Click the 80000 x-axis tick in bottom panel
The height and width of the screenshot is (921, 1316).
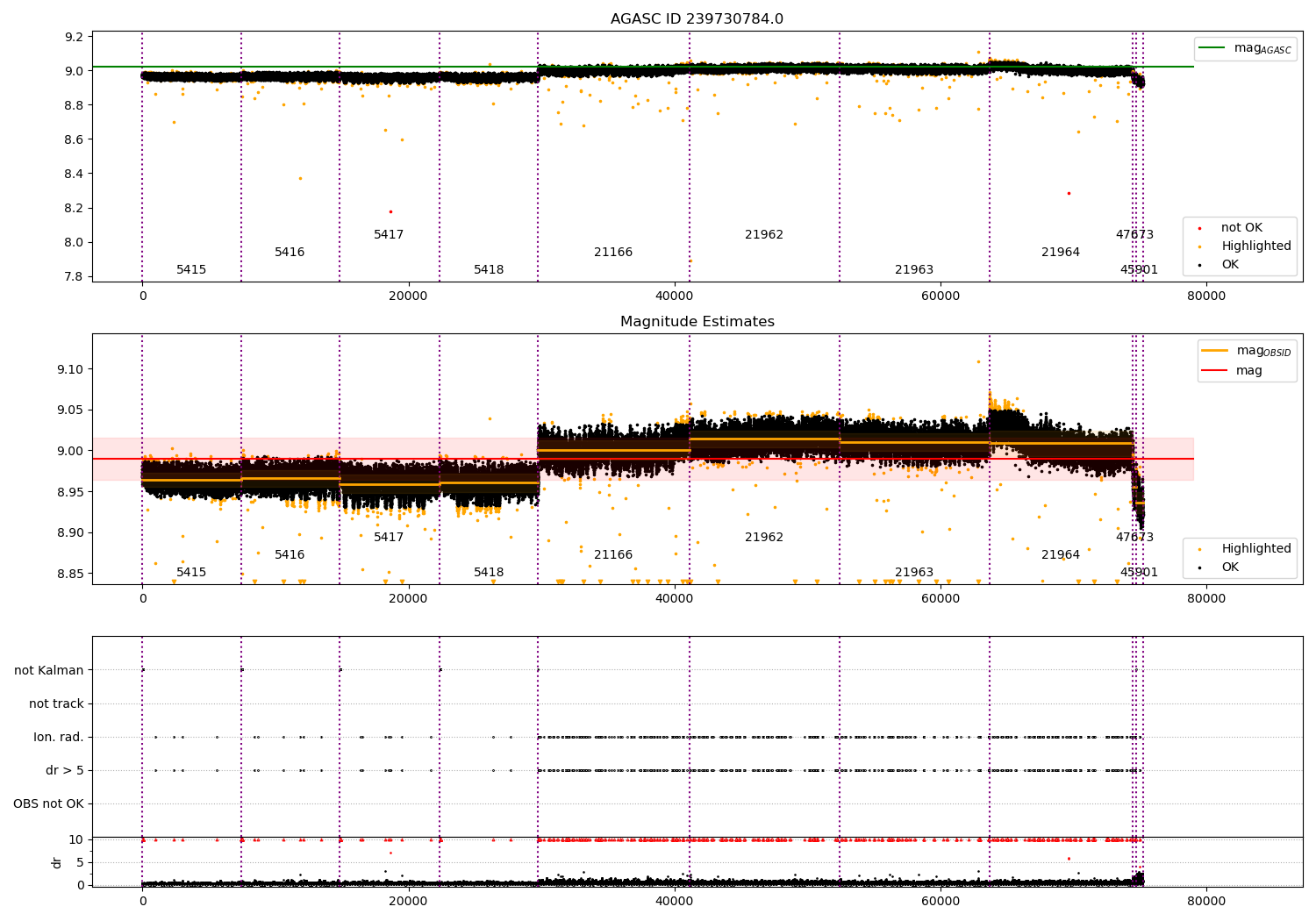tap(1206, 902)
